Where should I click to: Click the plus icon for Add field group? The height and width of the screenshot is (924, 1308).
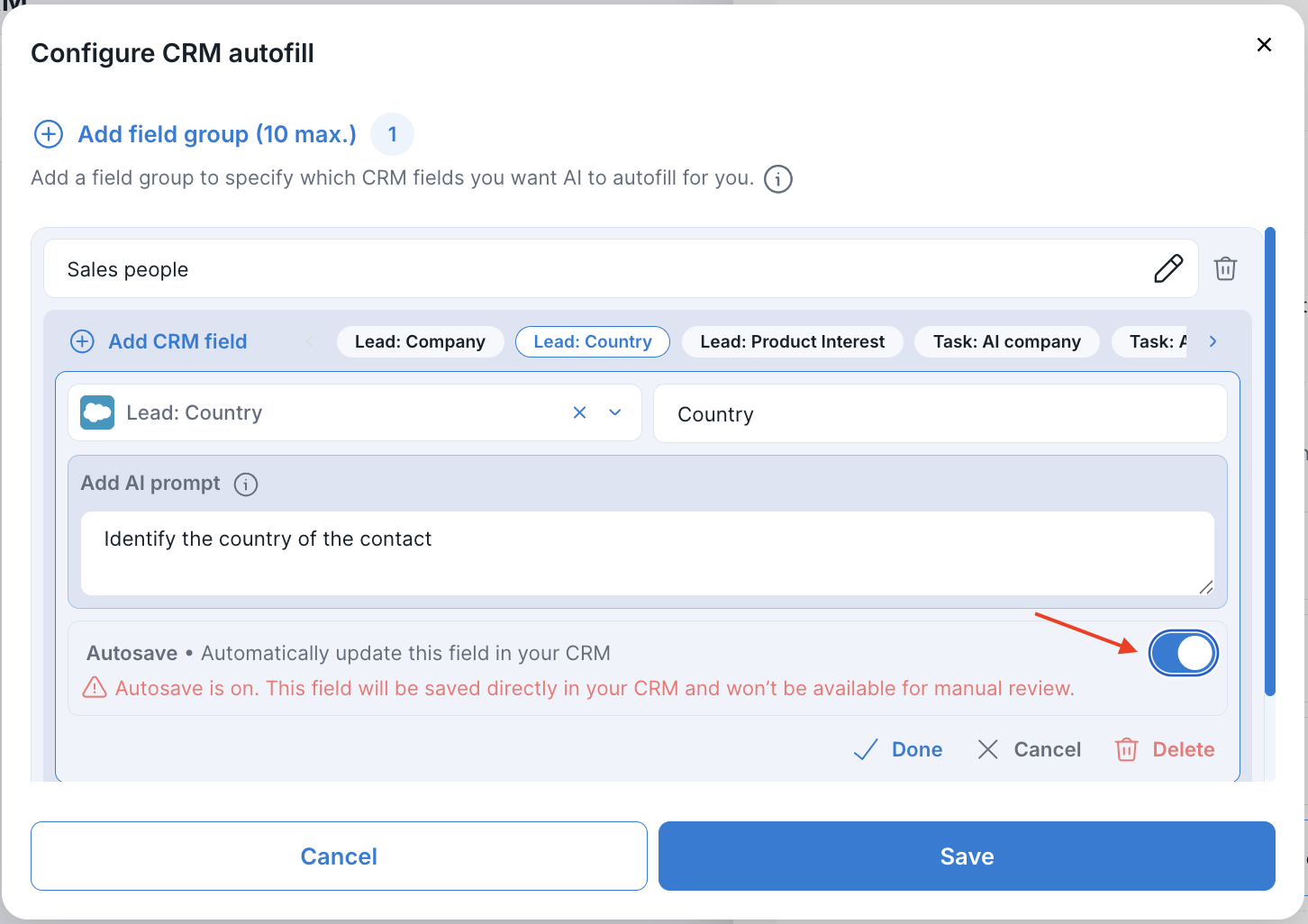[x=48, y=134]
